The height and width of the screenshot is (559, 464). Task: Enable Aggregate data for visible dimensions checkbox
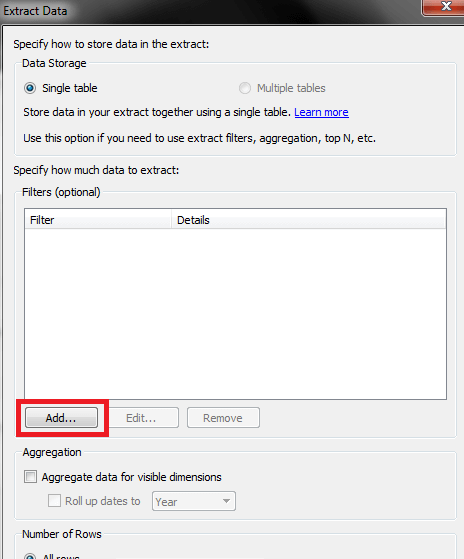(x=30, y=477)
